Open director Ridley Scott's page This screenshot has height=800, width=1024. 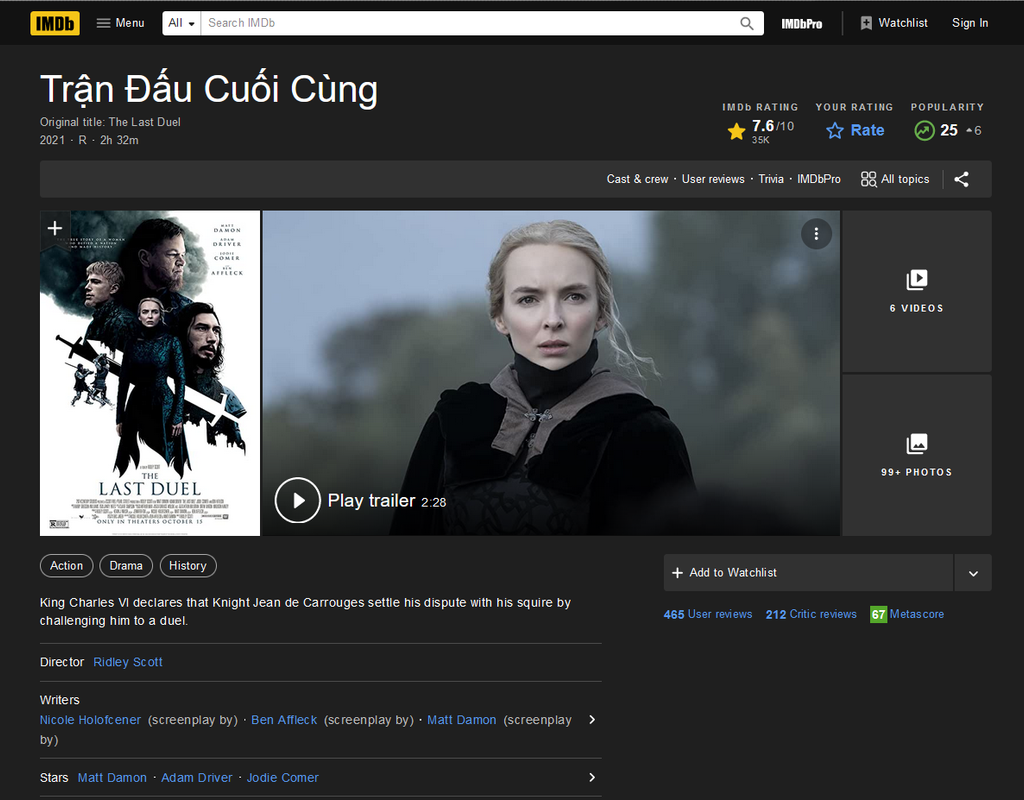[128, 662]
